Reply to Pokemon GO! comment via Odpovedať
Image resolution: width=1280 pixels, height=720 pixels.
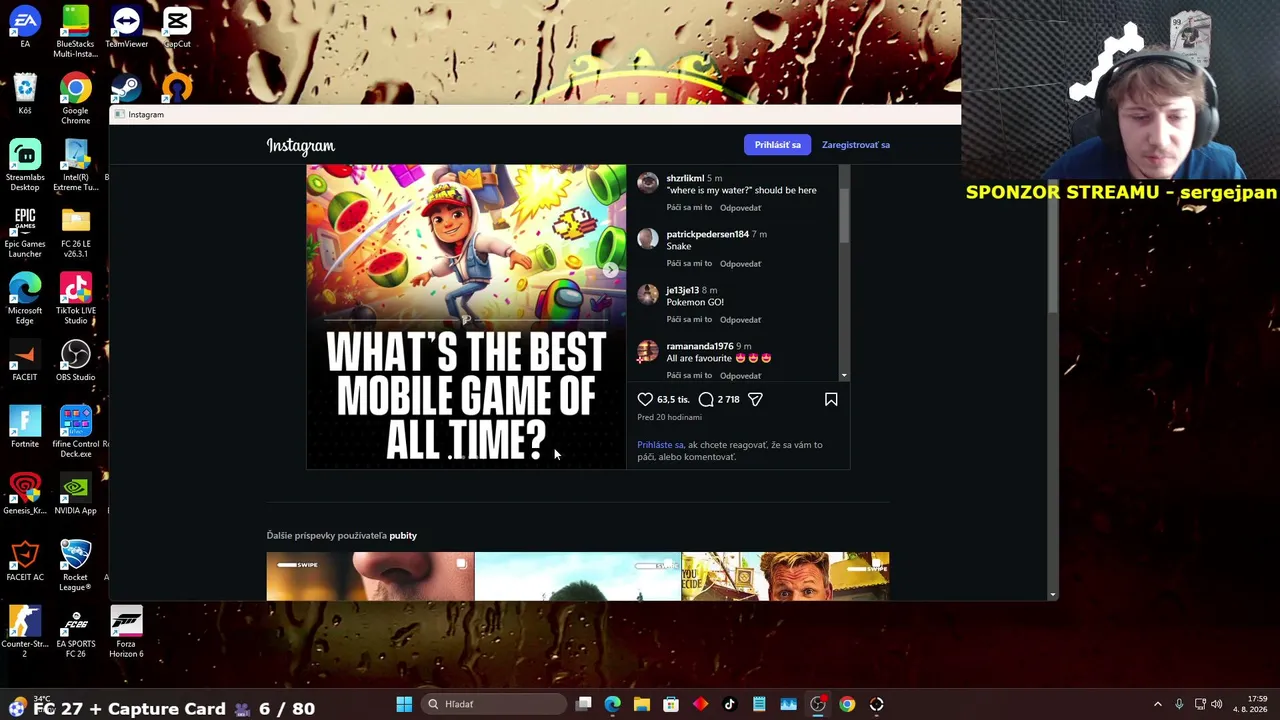tap(740, 320)
